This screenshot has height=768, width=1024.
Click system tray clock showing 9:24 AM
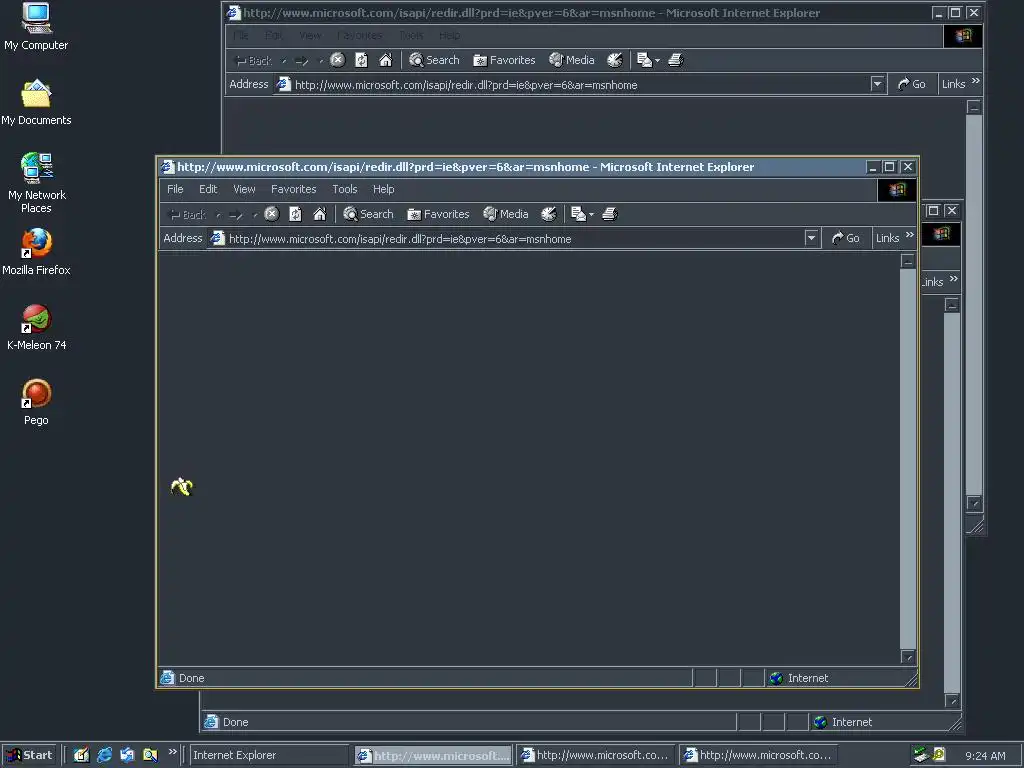[985, 756]
